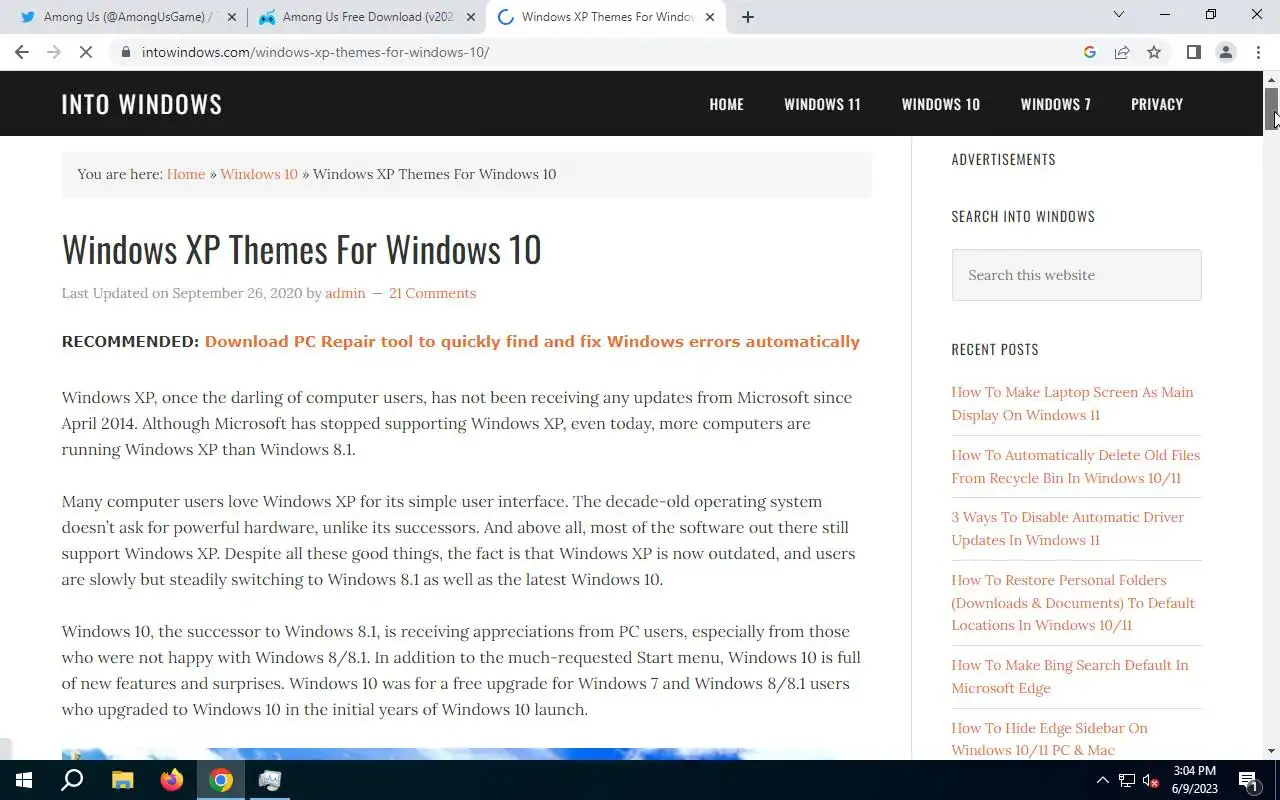1280x800 pixels.
Task: Click the article title heading
Action: (x=301, y=249)
